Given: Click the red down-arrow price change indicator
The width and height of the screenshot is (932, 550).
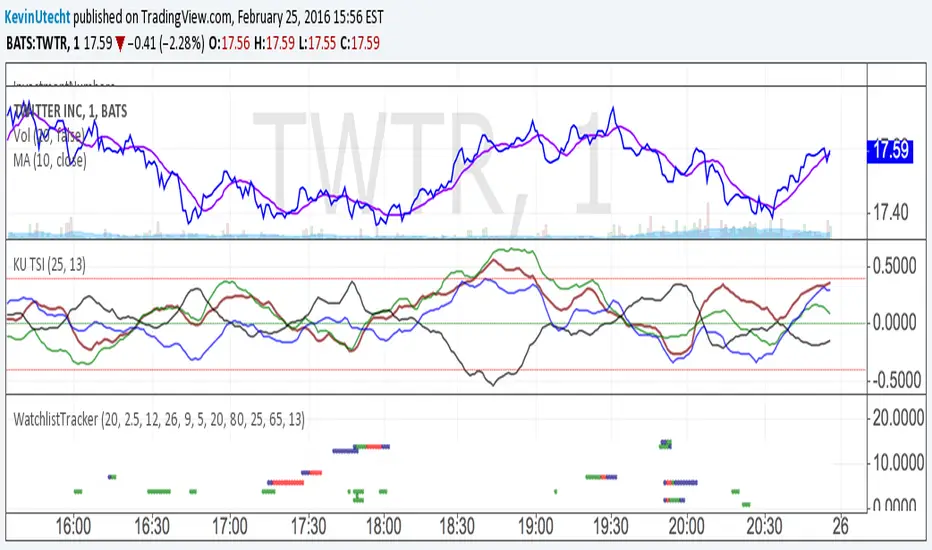Looking at the screenshot, I should 120,44.
